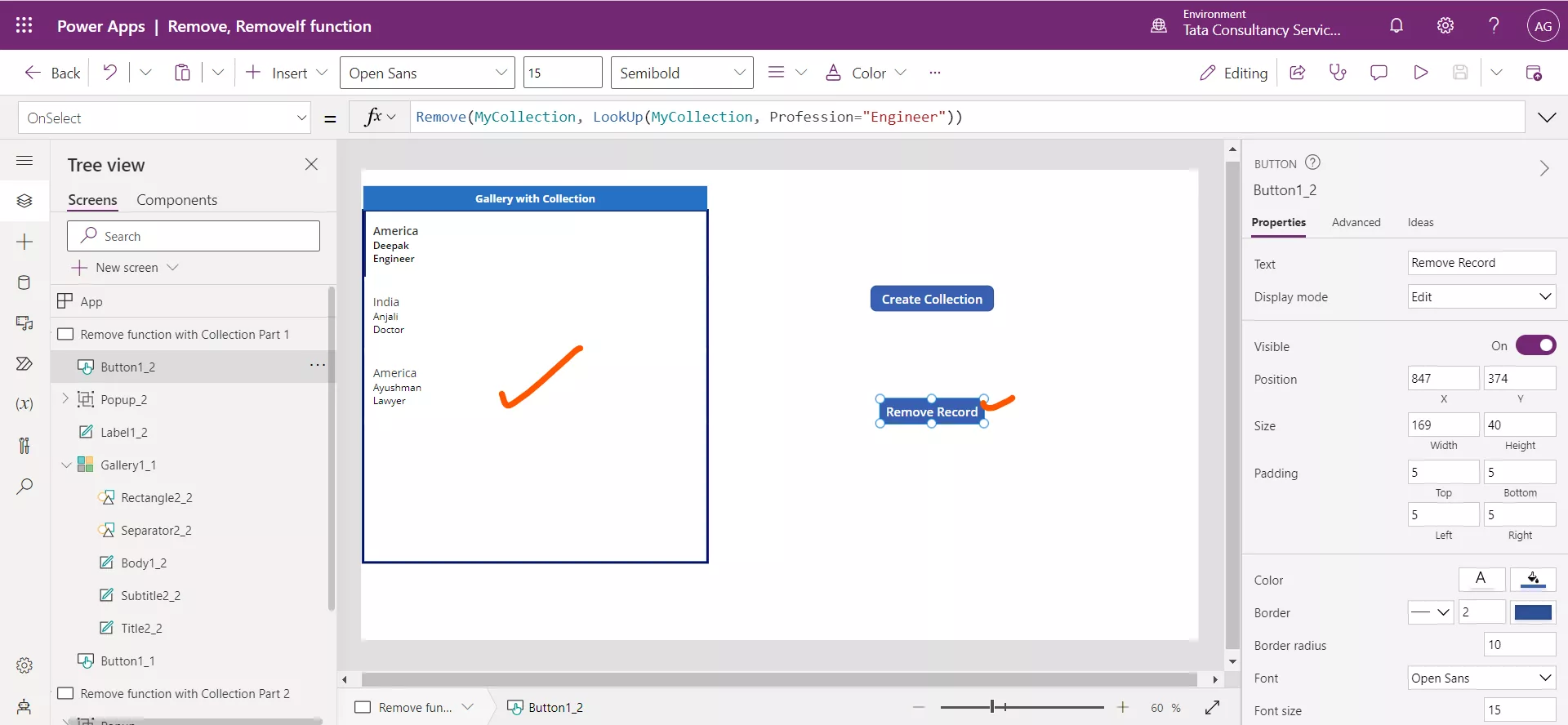Toggle the hamburger navigation menu
Image resolution: width=1568 pixels, height=725 pixels.
[24, 161]
